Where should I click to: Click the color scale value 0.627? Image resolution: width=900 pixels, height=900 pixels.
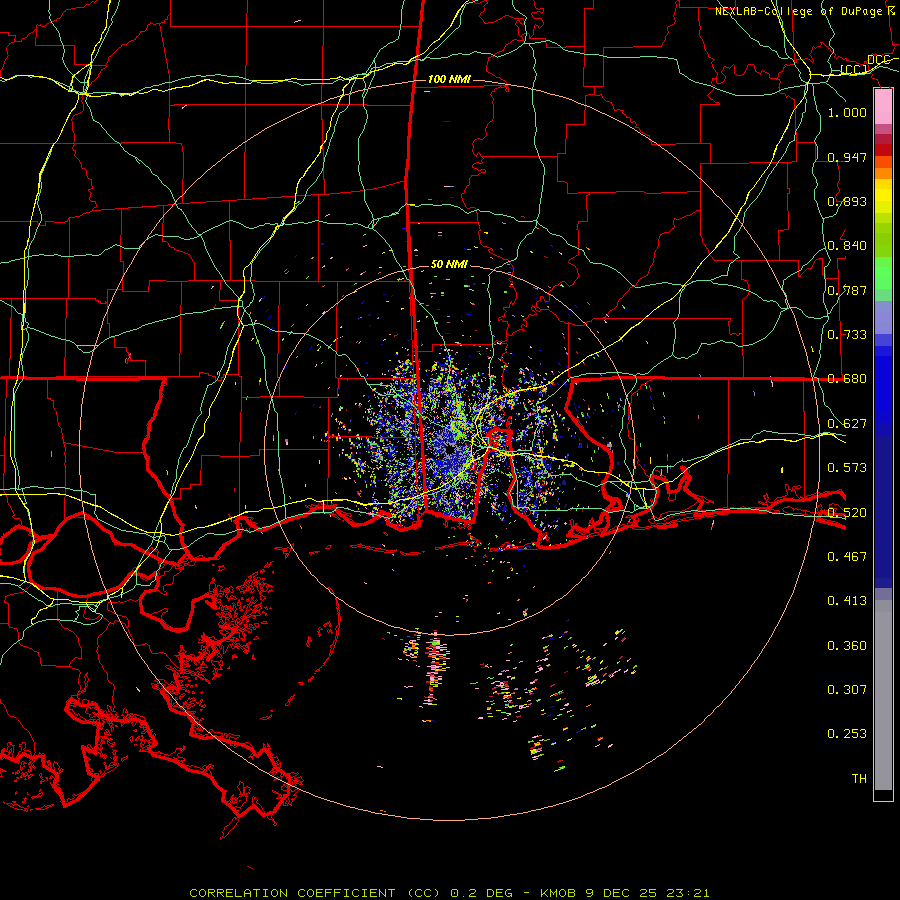pyautogui.click(x=847, y=423)
